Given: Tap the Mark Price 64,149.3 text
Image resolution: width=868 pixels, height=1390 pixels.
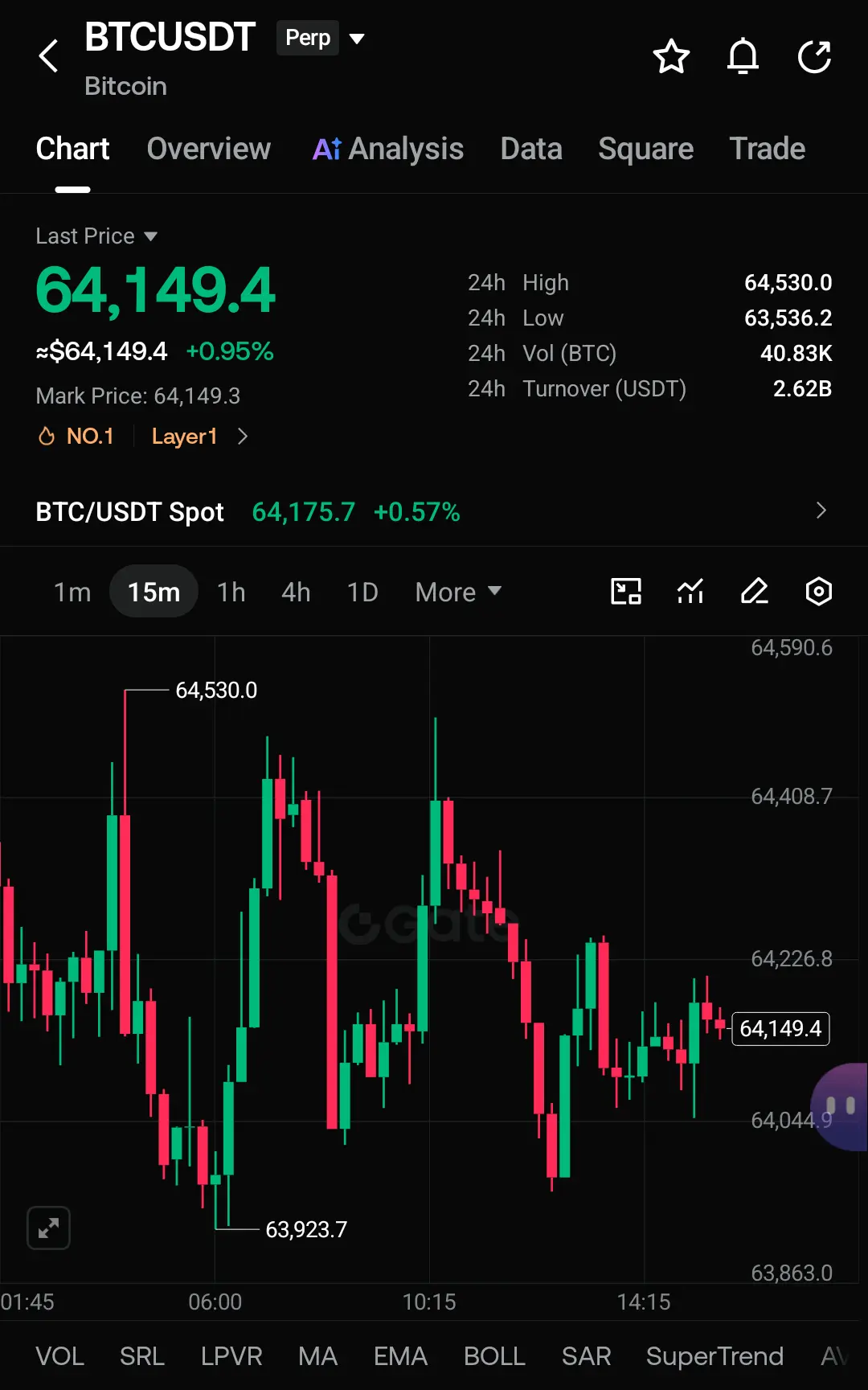Looking at the screenshot, I should click(138, 396).
